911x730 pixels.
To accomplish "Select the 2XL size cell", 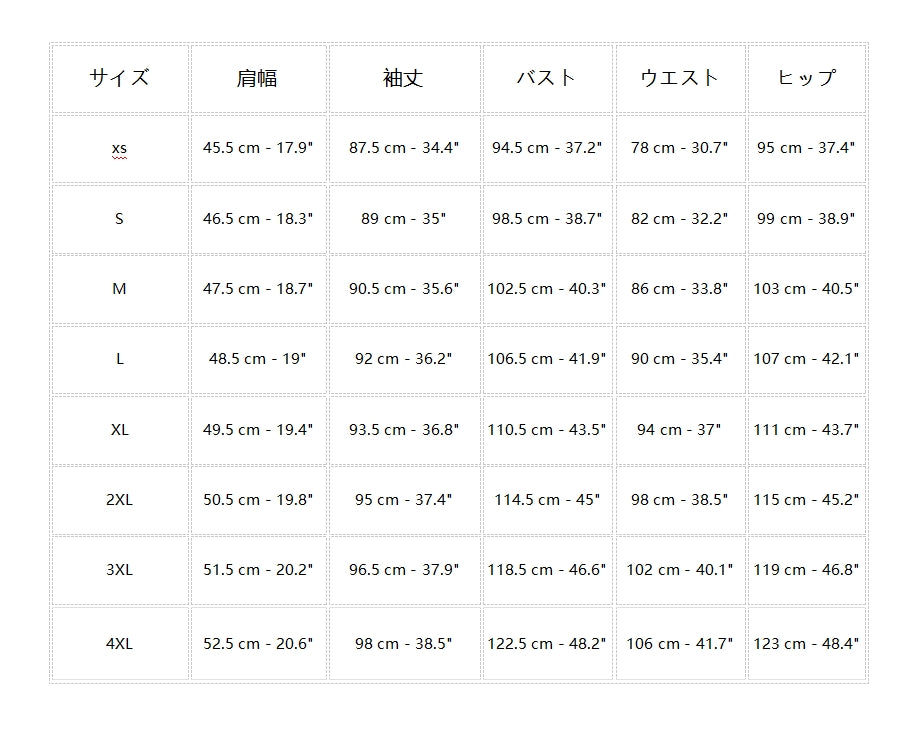I will click(119, 500).
